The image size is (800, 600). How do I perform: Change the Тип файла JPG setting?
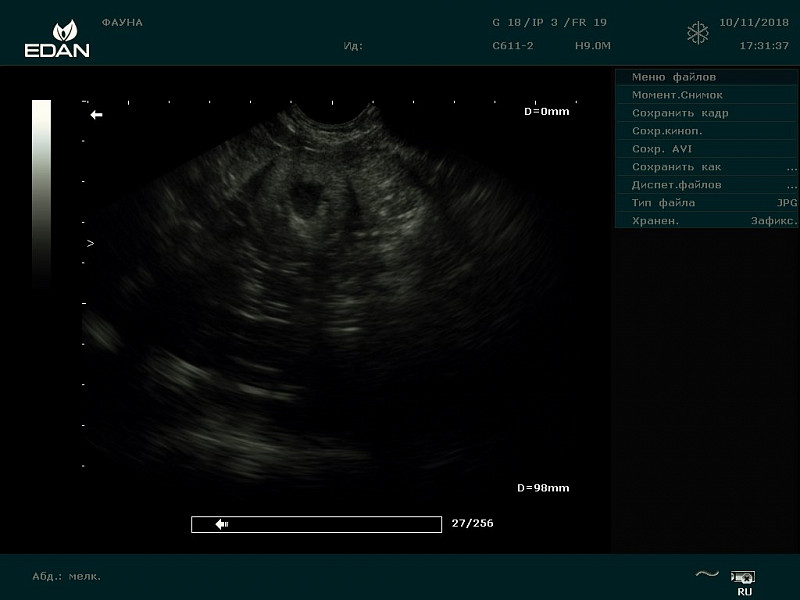706,203
